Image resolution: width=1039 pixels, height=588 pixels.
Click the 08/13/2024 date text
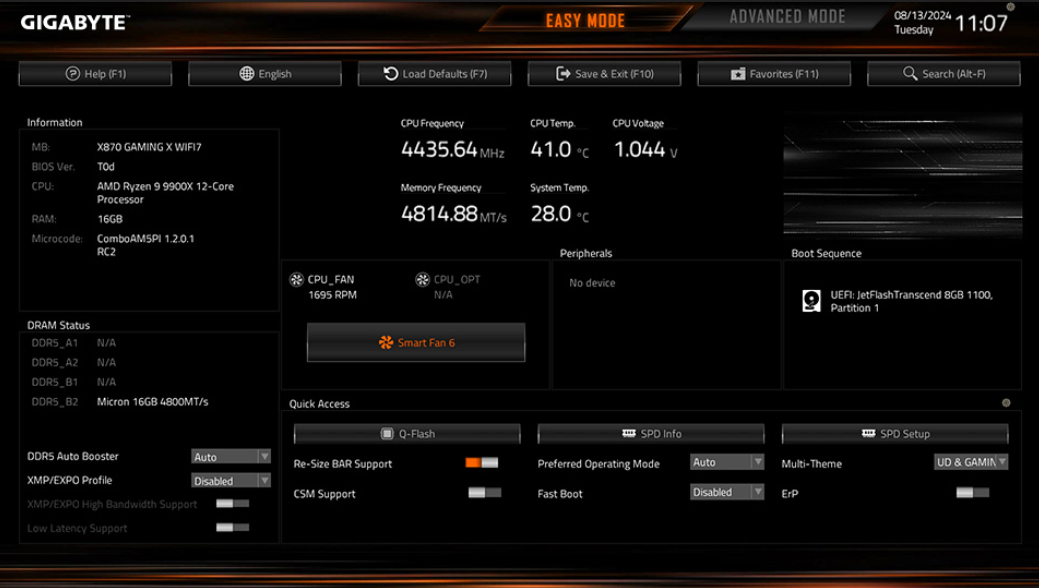coord(922,15)
